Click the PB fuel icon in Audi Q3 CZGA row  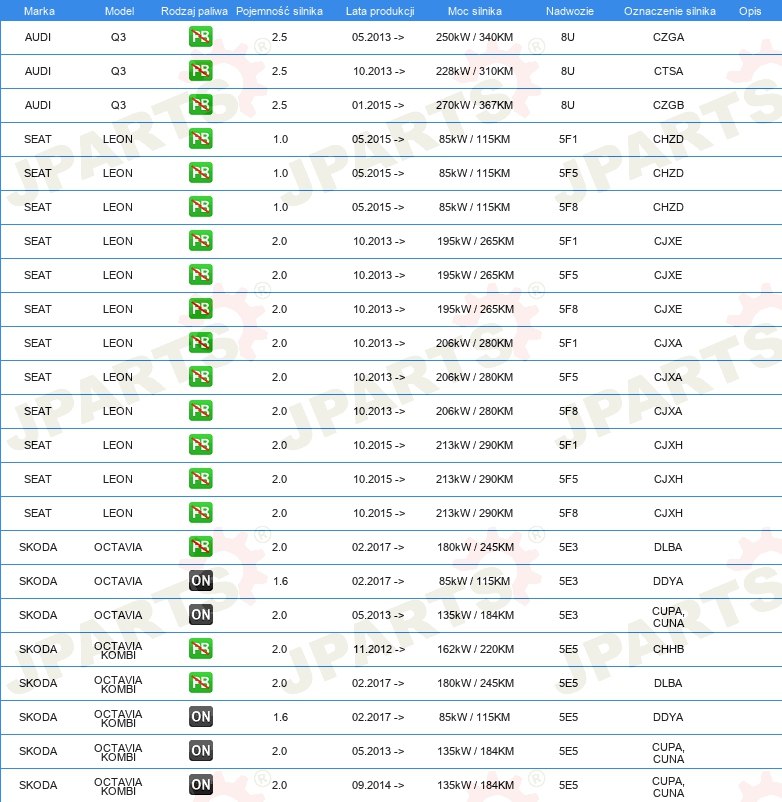tap(200, 37)
